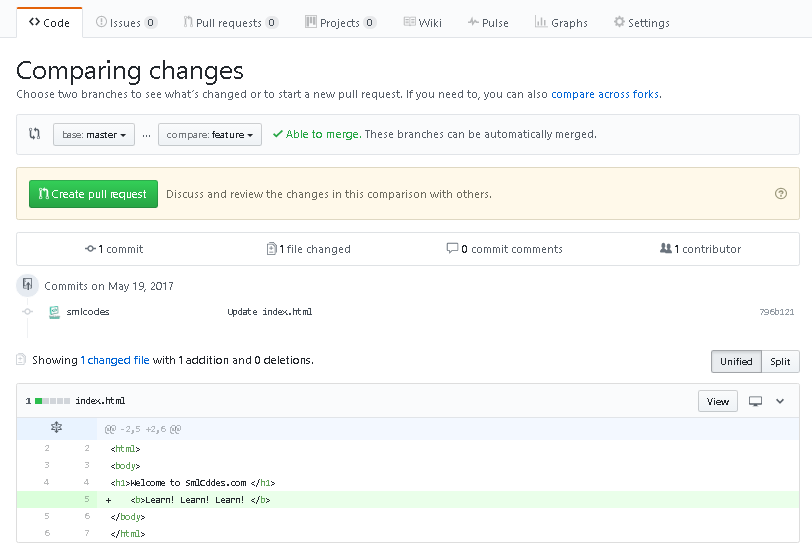
Task: Switch to Split diff view
Action: pos(780,362)
